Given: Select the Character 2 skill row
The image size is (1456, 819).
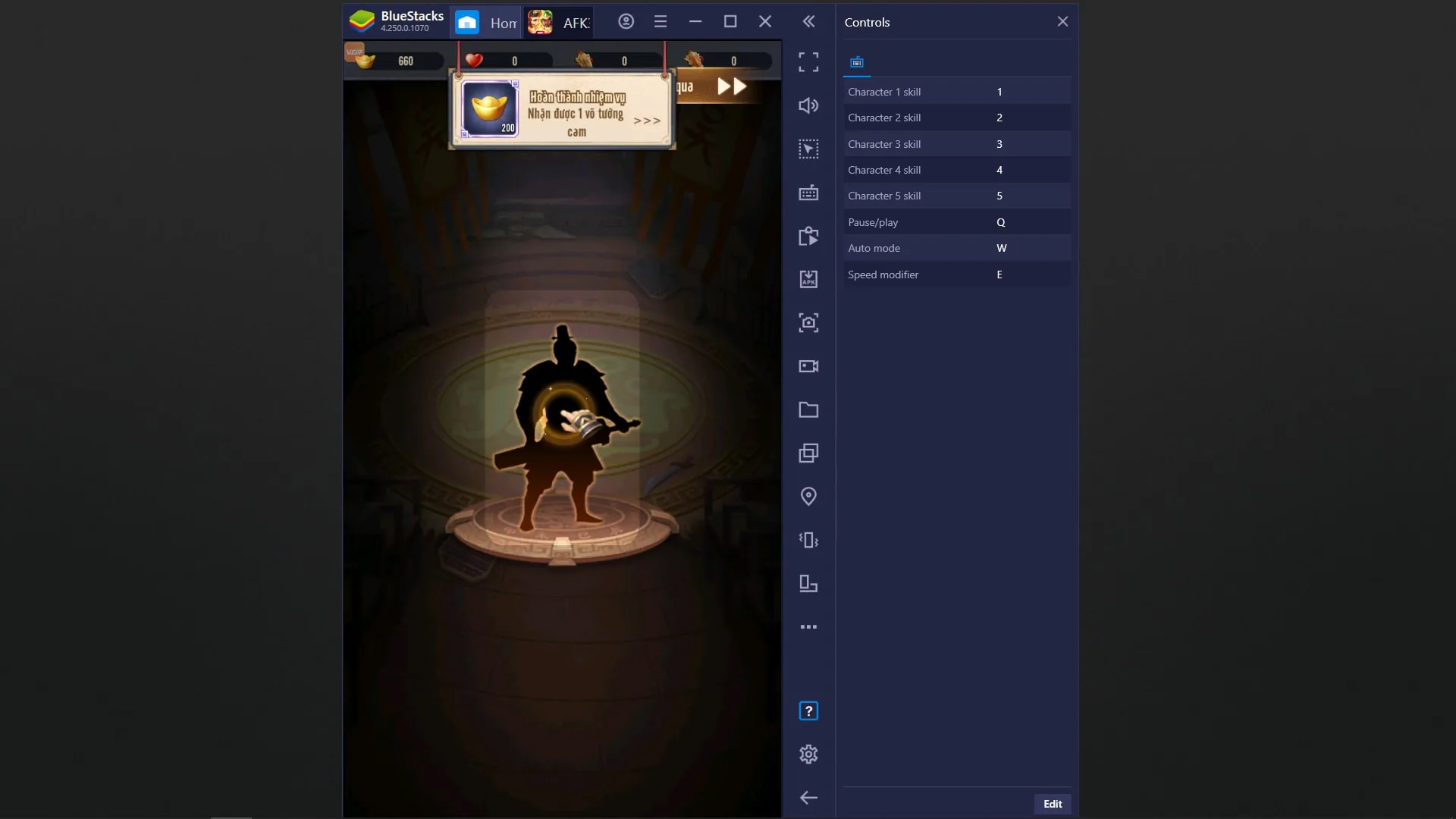Looking at the screenshot, I should 957,118.
